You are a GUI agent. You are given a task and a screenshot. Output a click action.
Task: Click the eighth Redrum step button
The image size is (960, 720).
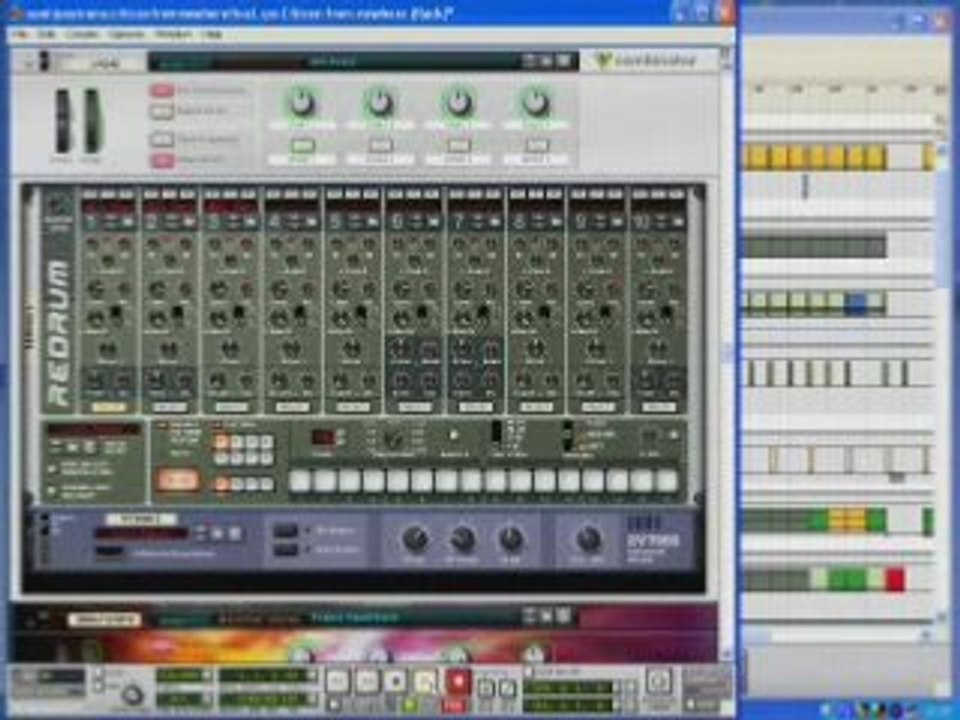click(471, 481)
